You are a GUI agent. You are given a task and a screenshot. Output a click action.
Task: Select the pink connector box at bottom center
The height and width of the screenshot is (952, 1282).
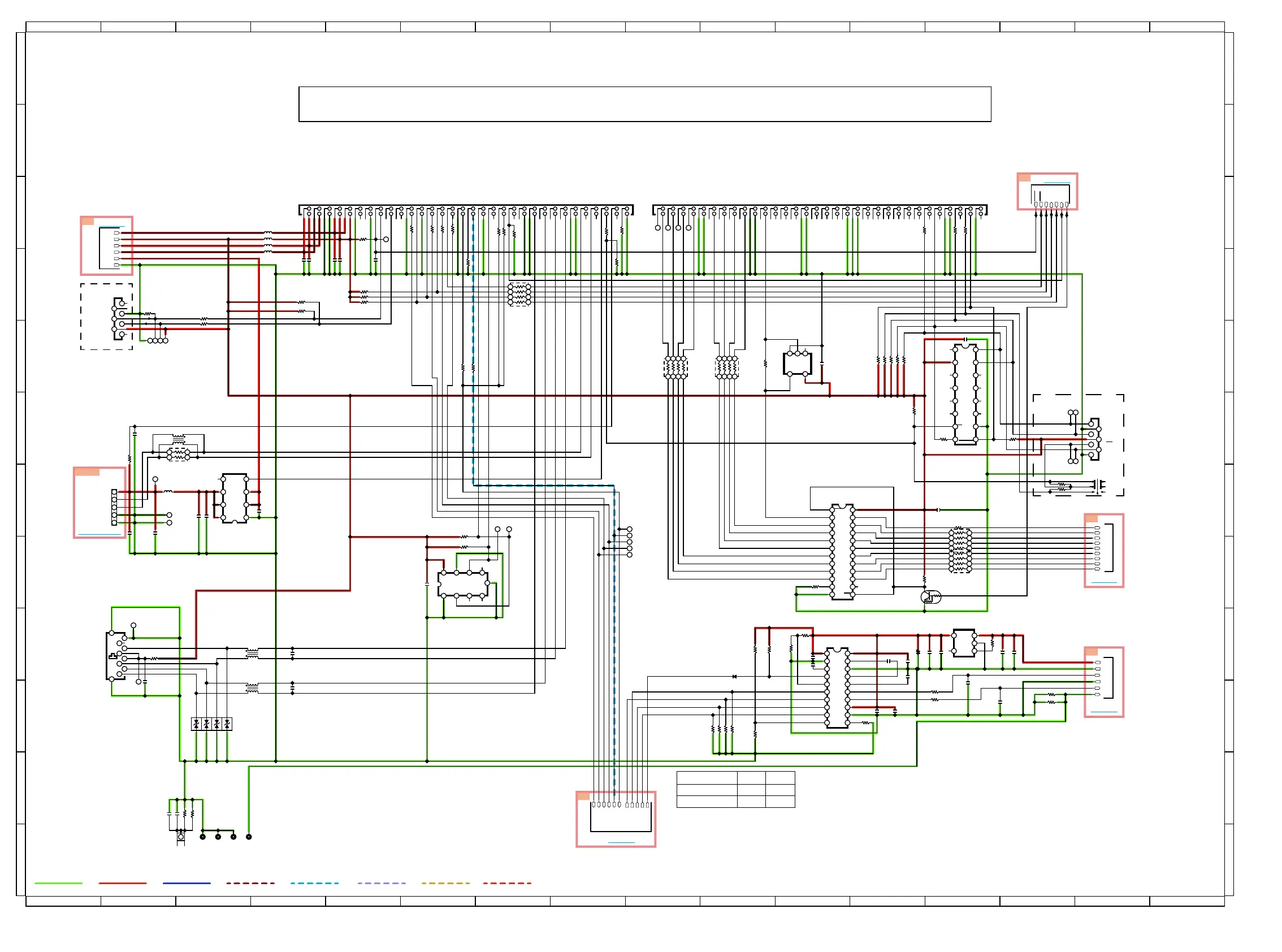tap(616, 819)
